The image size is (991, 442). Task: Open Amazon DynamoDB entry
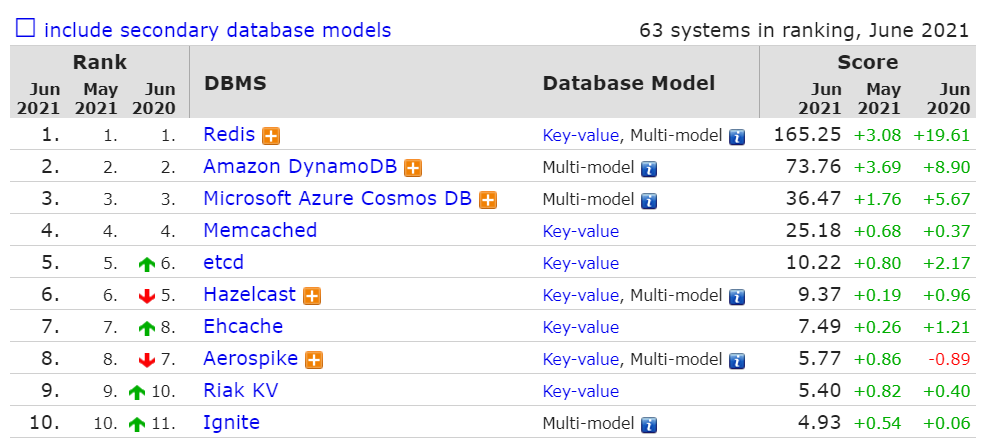(300, 166)
